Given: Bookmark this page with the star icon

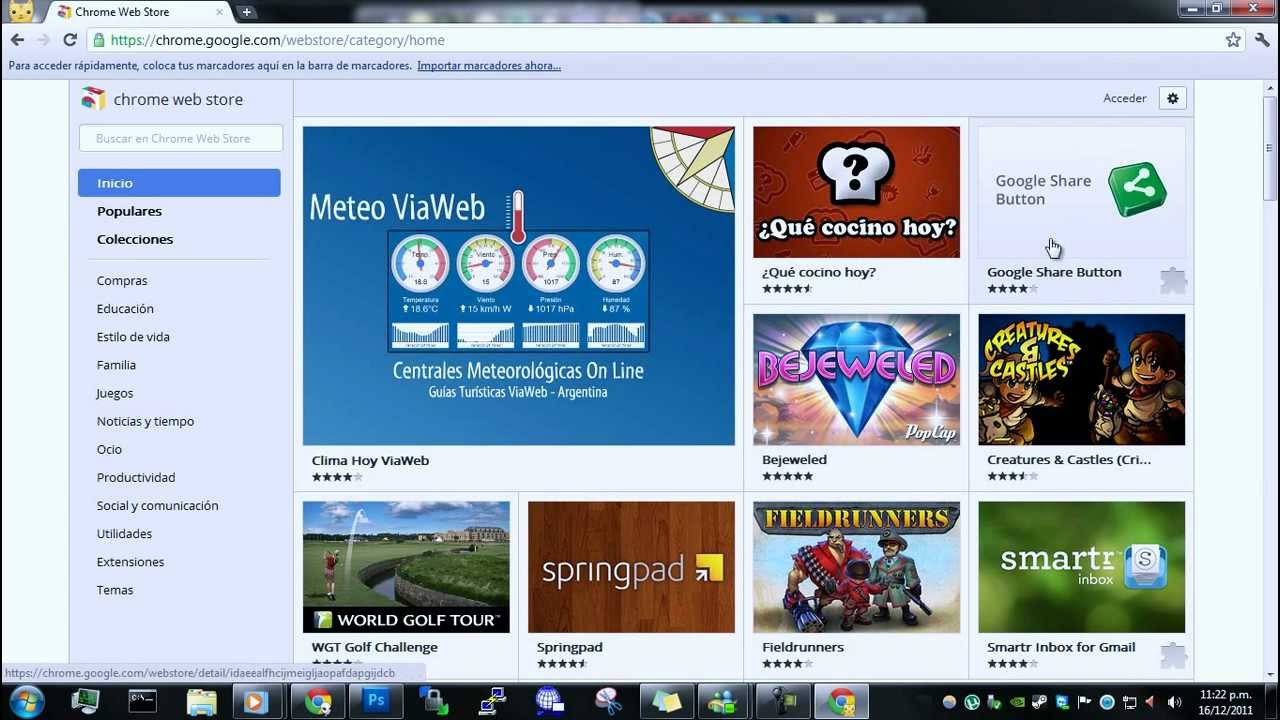Looking at the screenshot, I should [1233, 40].
